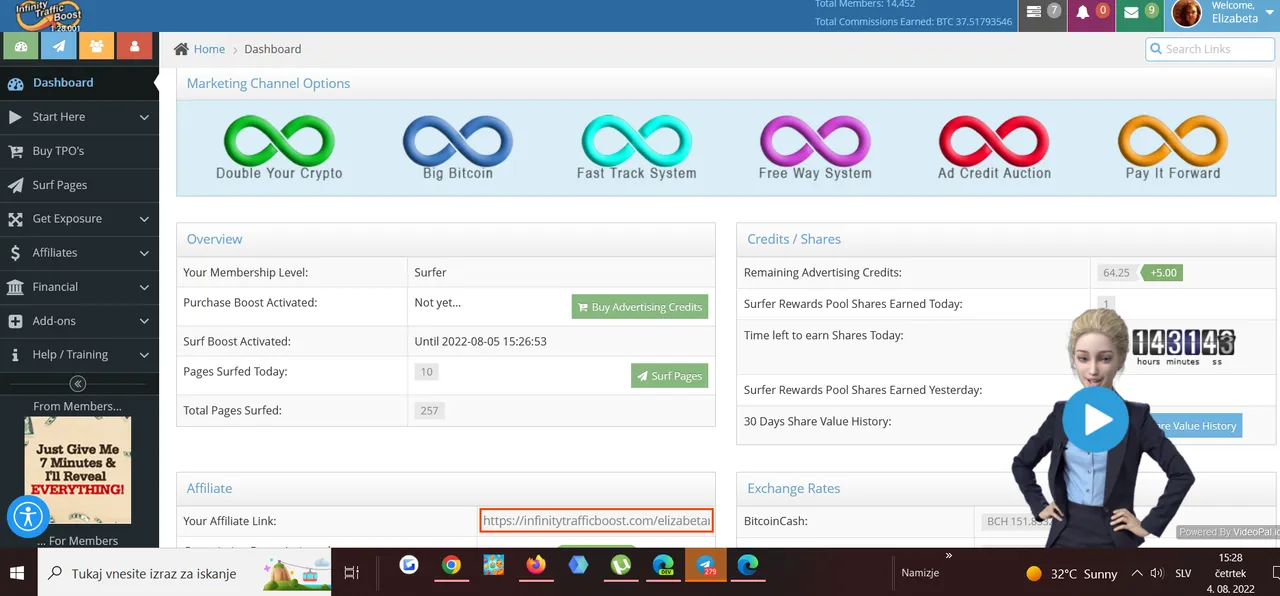Click the red user profile shortcut button
Screen dimensions: 1280x596
(x=135, y=46)
